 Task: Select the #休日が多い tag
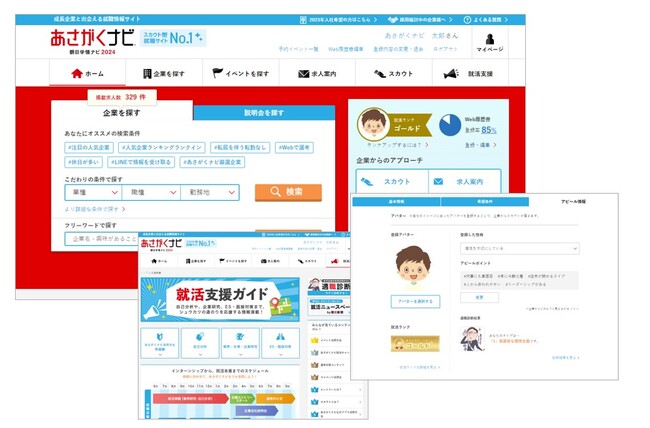(x=83, y=162)
